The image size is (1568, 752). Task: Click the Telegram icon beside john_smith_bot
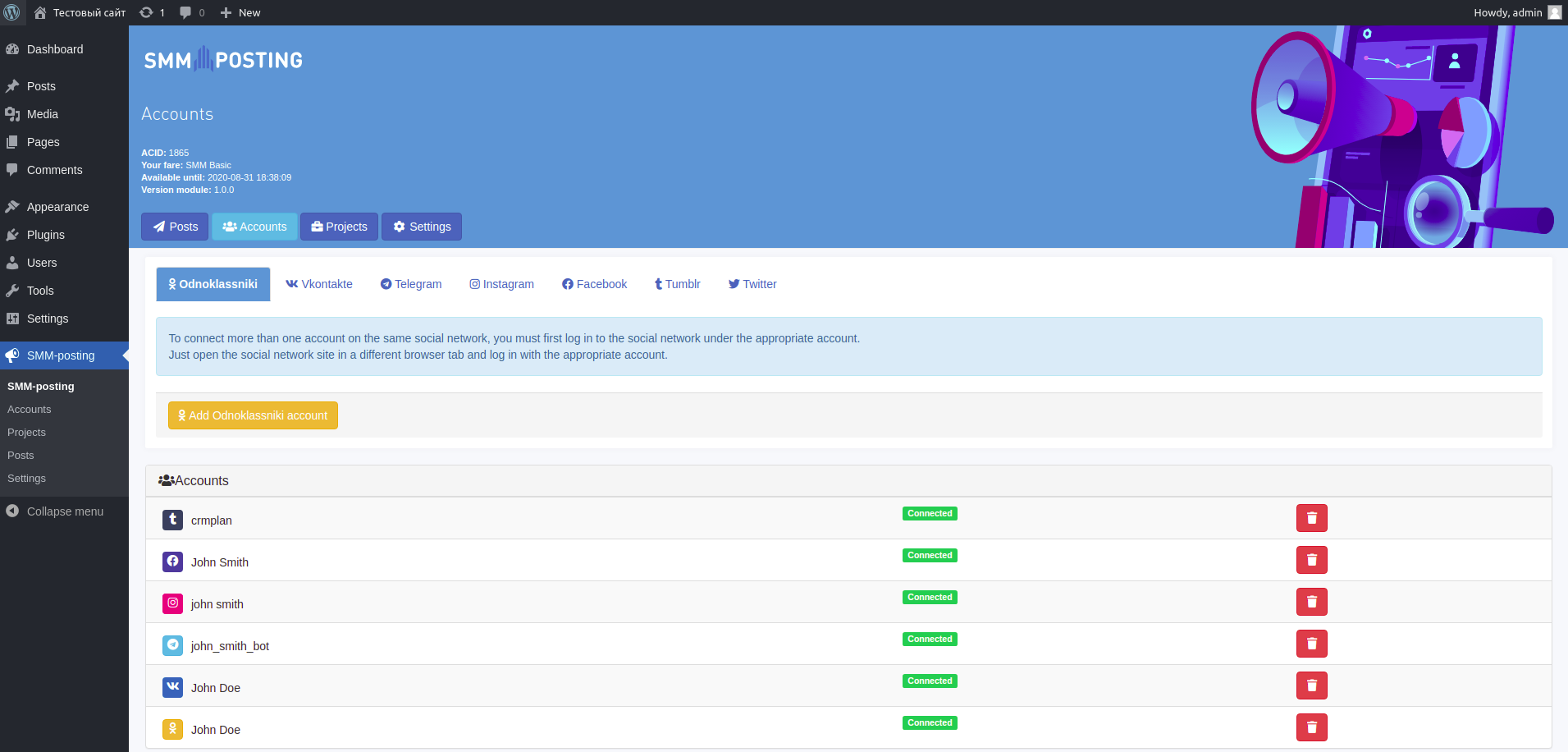(172, 645)
